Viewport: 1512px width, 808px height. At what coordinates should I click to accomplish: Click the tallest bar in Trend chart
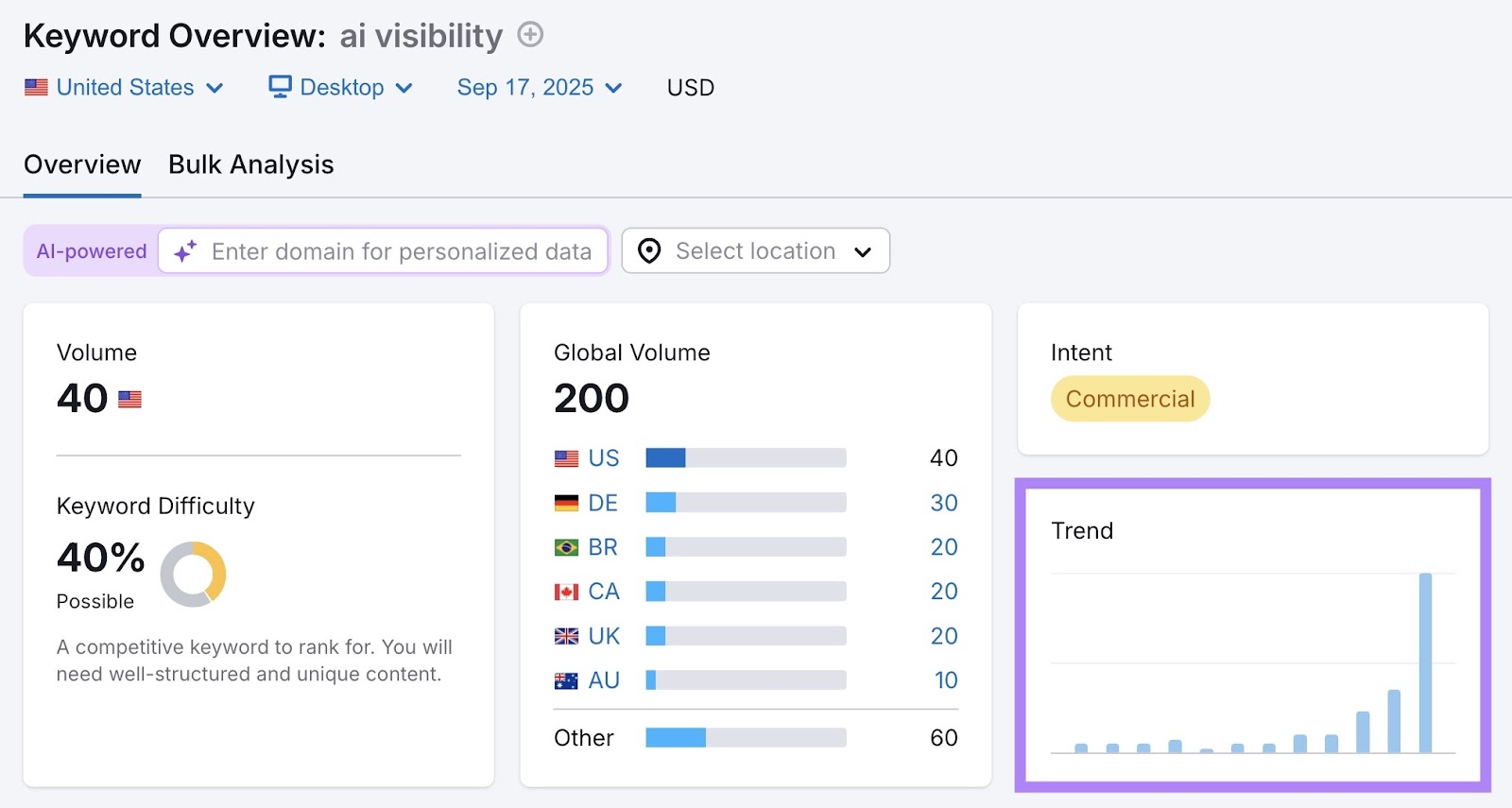pos(1425,662)
